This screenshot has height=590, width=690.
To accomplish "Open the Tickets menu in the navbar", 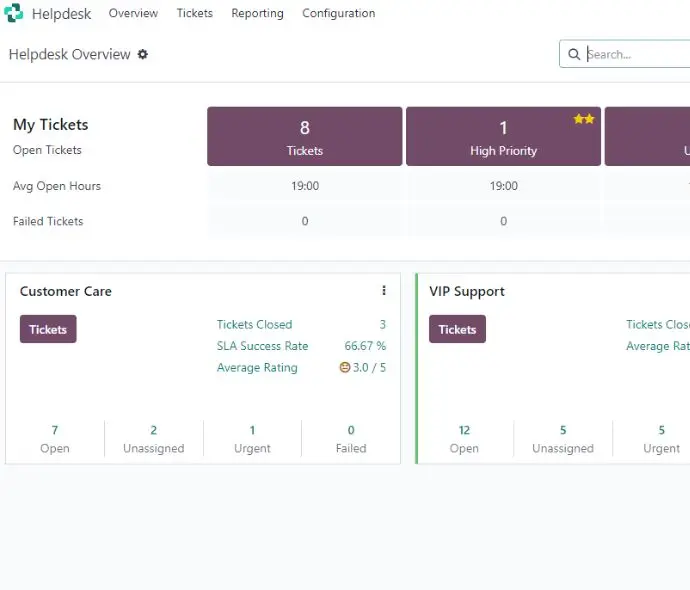I will click(x=195, y=13).
